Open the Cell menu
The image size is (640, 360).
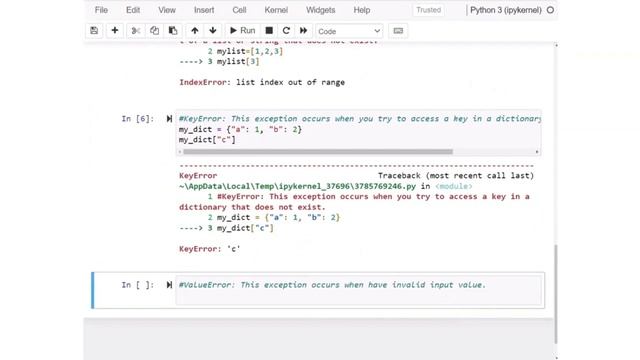[x=239, y=10]
